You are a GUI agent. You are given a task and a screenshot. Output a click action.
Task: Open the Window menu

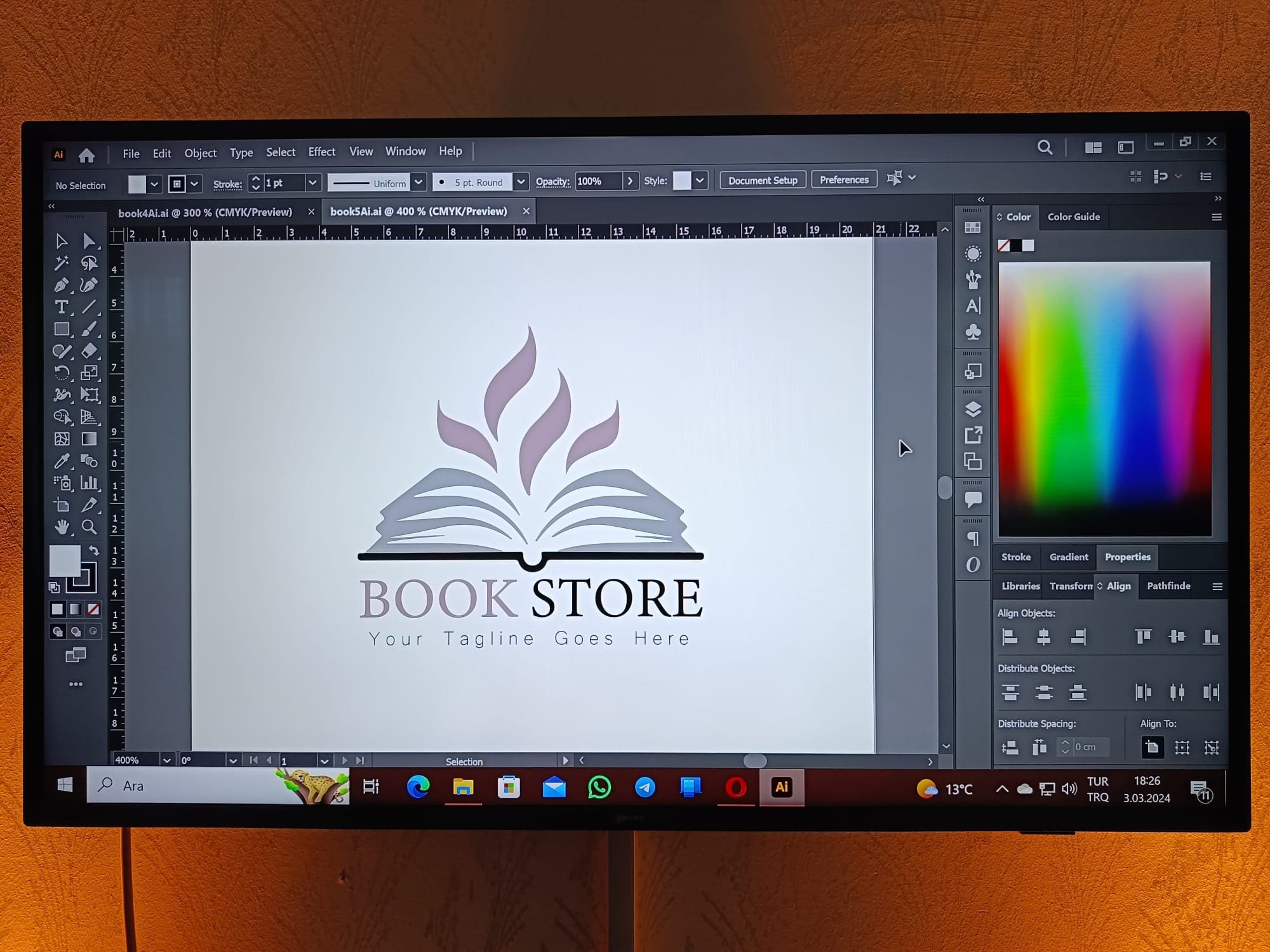coord(406,151)
